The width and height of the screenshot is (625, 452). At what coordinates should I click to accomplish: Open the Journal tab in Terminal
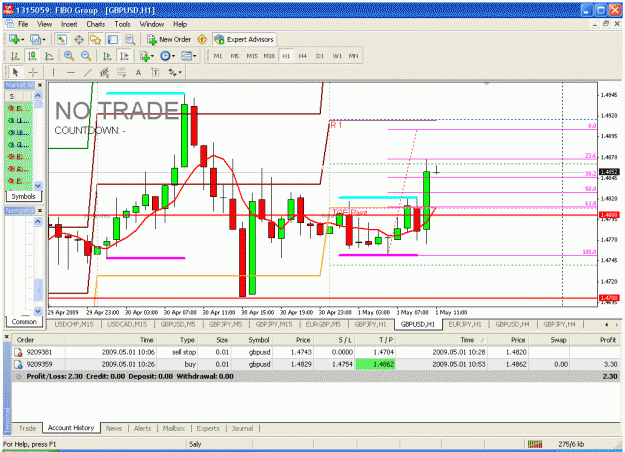[x=242, y=428]
